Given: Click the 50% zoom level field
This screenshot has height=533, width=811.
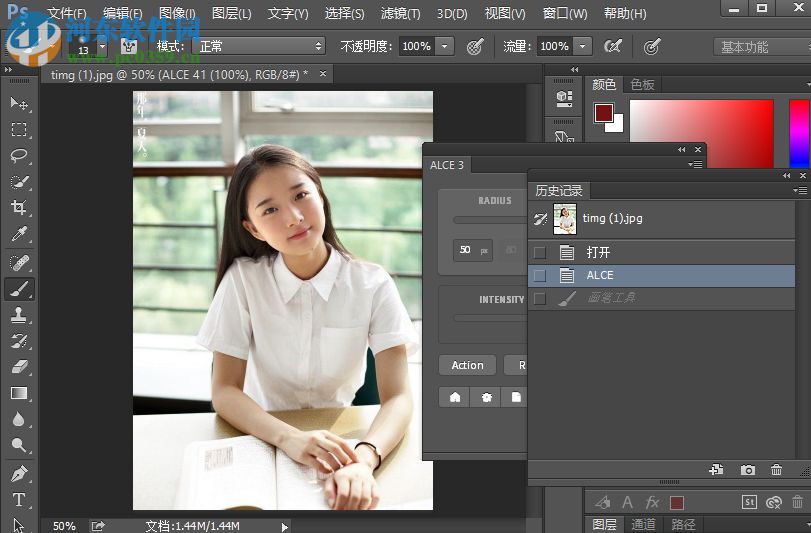Looking at the screenshot, I should (x=64, y=526).
